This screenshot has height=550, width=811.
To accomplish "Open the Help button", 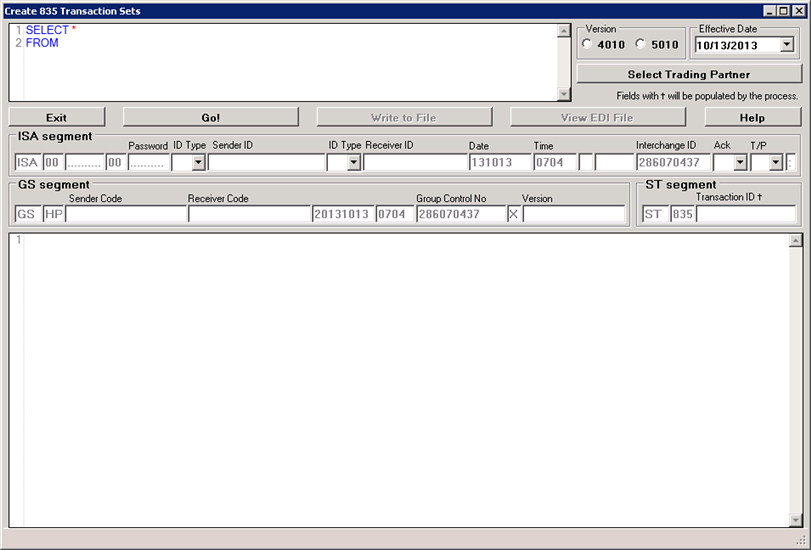I will (752, 117).
